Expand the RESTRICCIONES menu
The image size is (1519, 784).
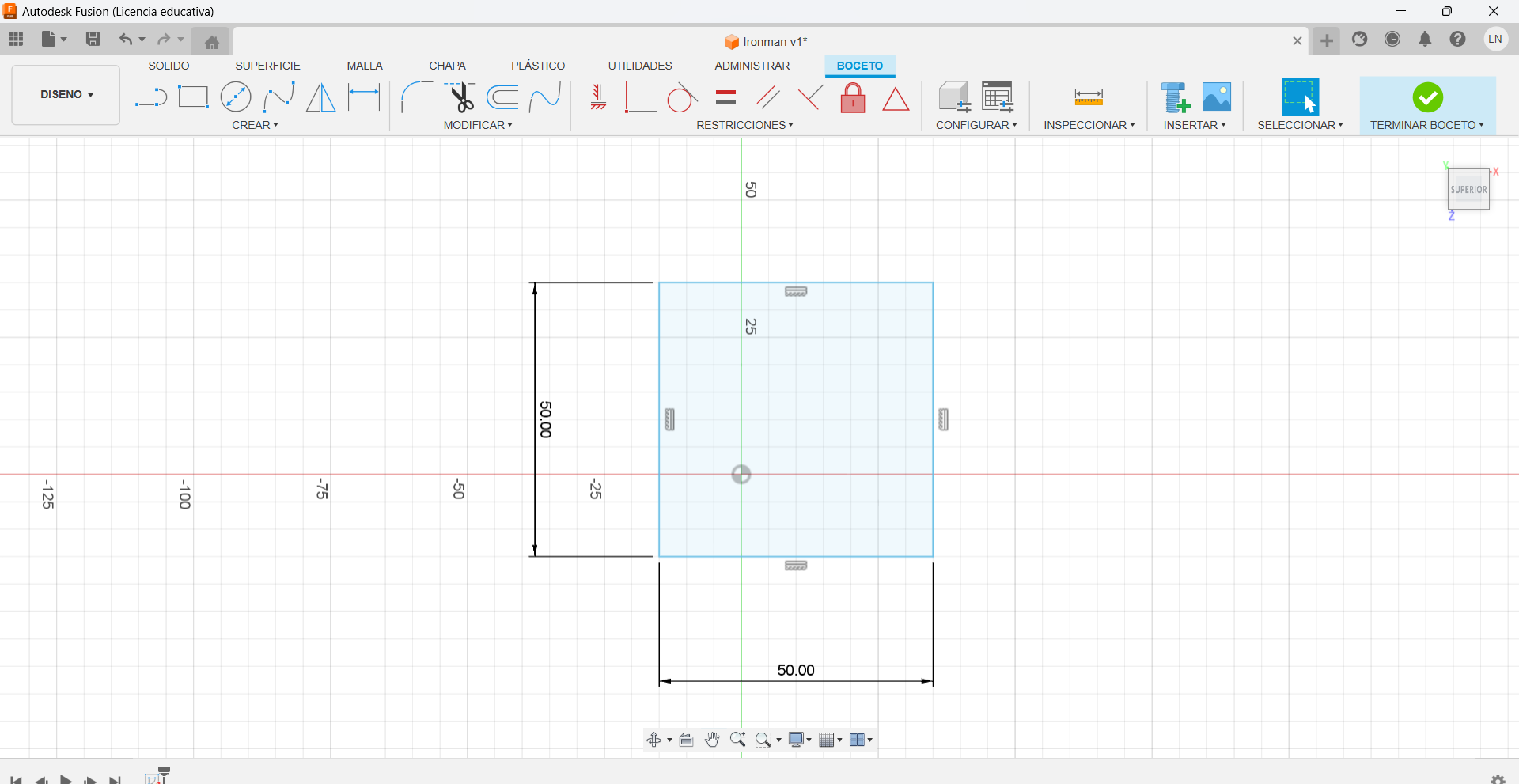[x=744, y=125]
